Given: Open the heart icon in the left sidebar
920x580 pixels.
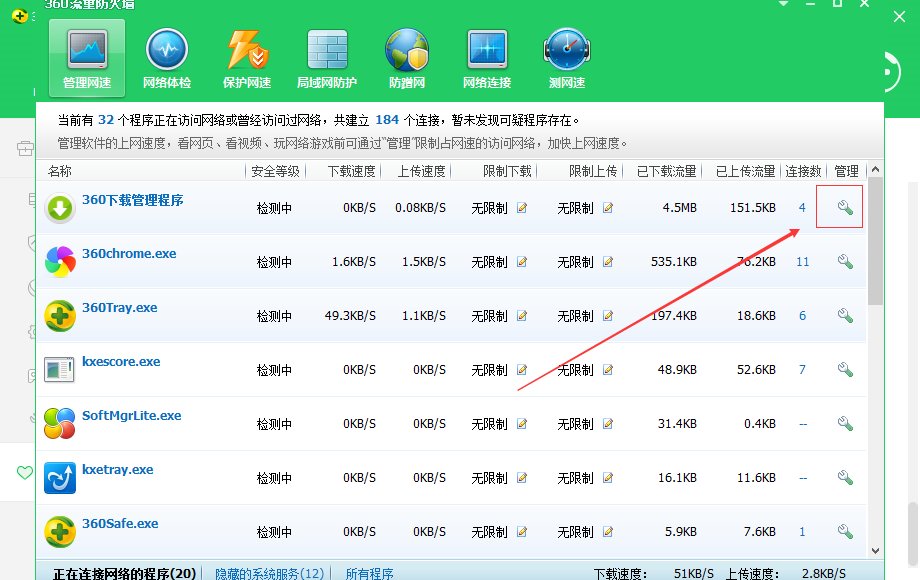Looking at the screenshot, I should (x=24, y=473).
